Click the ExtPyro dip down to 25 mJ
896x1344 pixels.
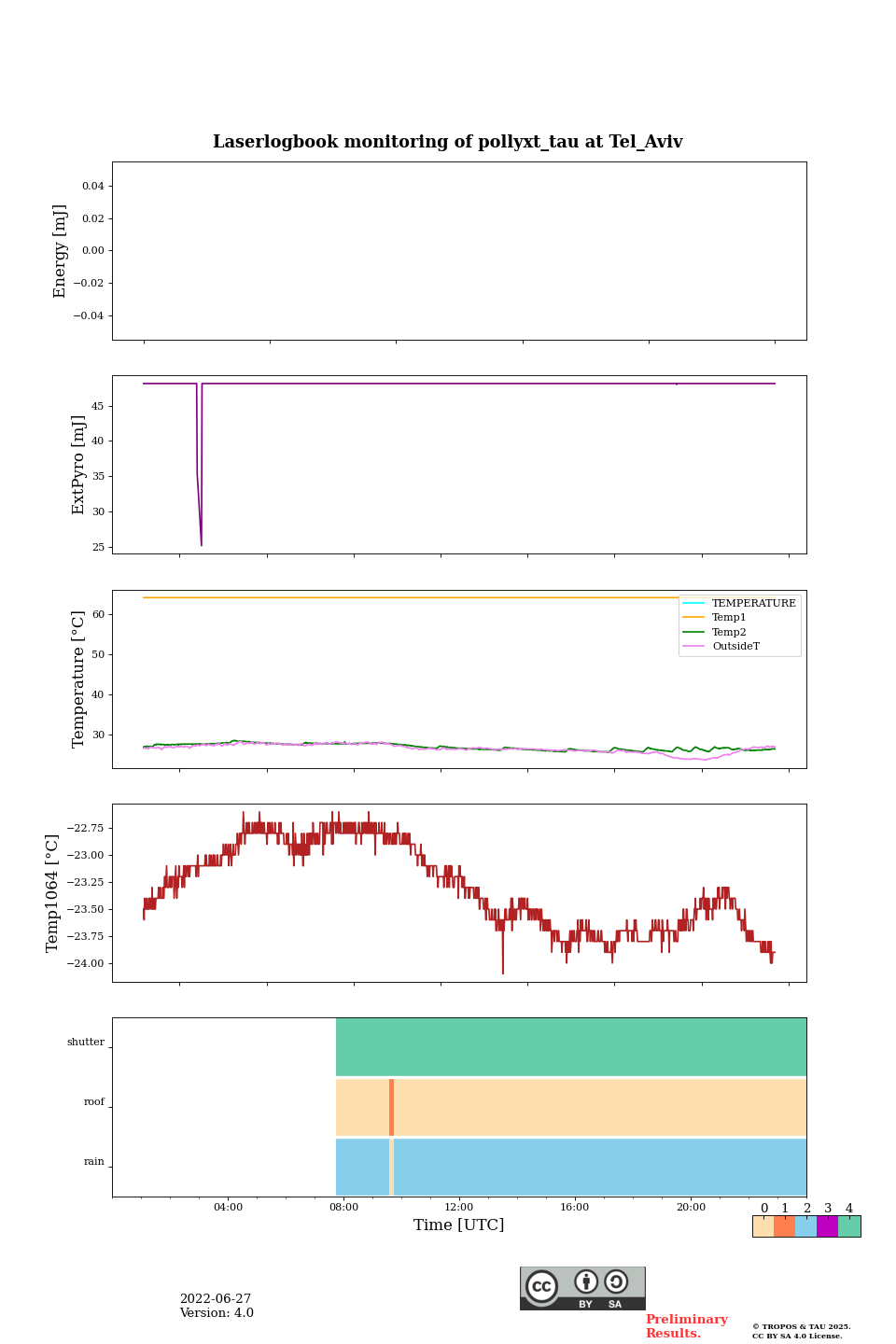(201, 543)
